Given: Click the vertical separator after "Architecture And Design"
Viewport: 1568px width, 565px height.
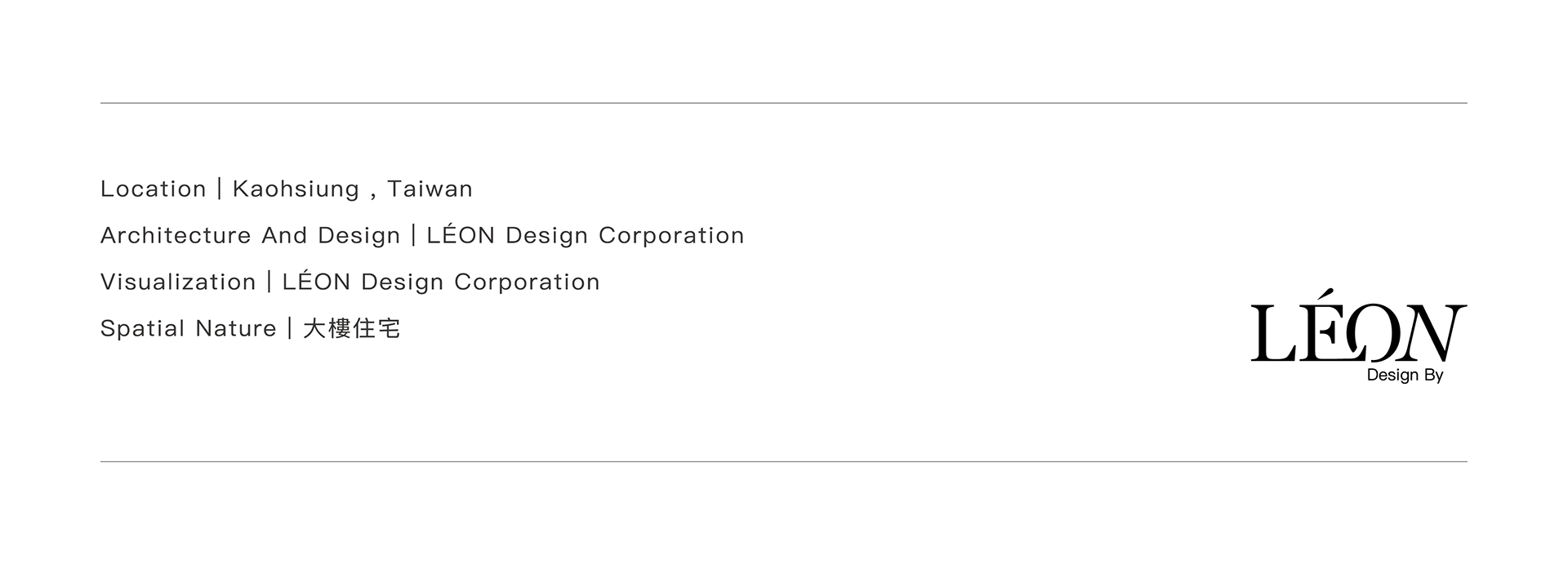Looking at the screenshot, I should [413, 236].
